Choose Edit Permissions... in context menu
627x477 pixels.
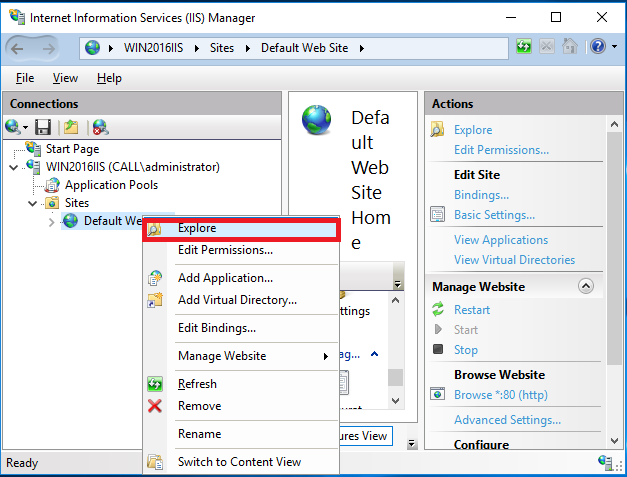click(x=241, y=250)
